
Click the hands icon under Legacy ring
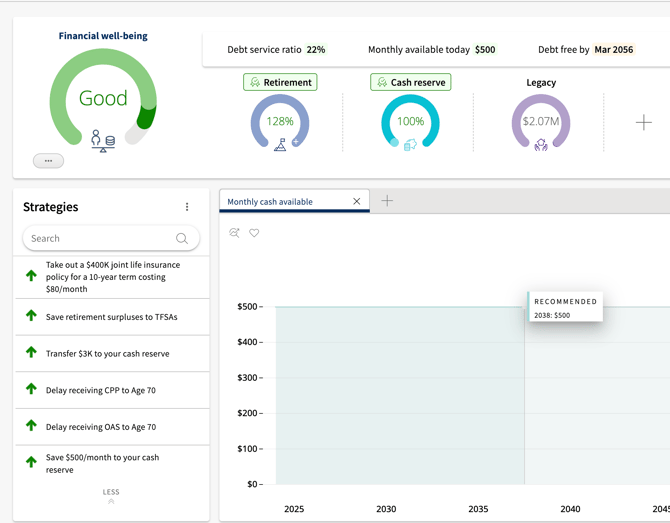[541, 145]
